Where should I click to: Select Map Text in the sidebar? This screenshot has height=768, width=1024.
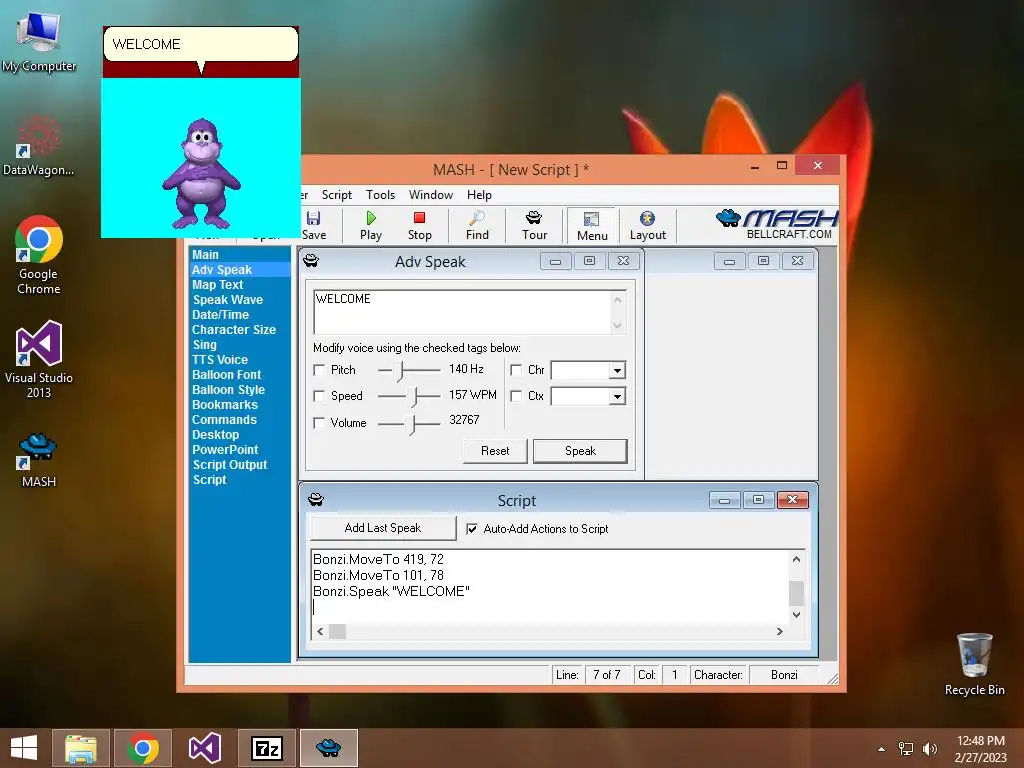point(217,285)
